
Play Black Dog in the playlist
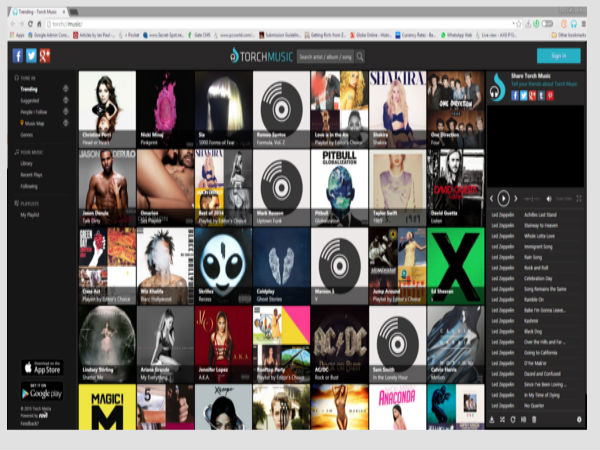tap(533, 332)
